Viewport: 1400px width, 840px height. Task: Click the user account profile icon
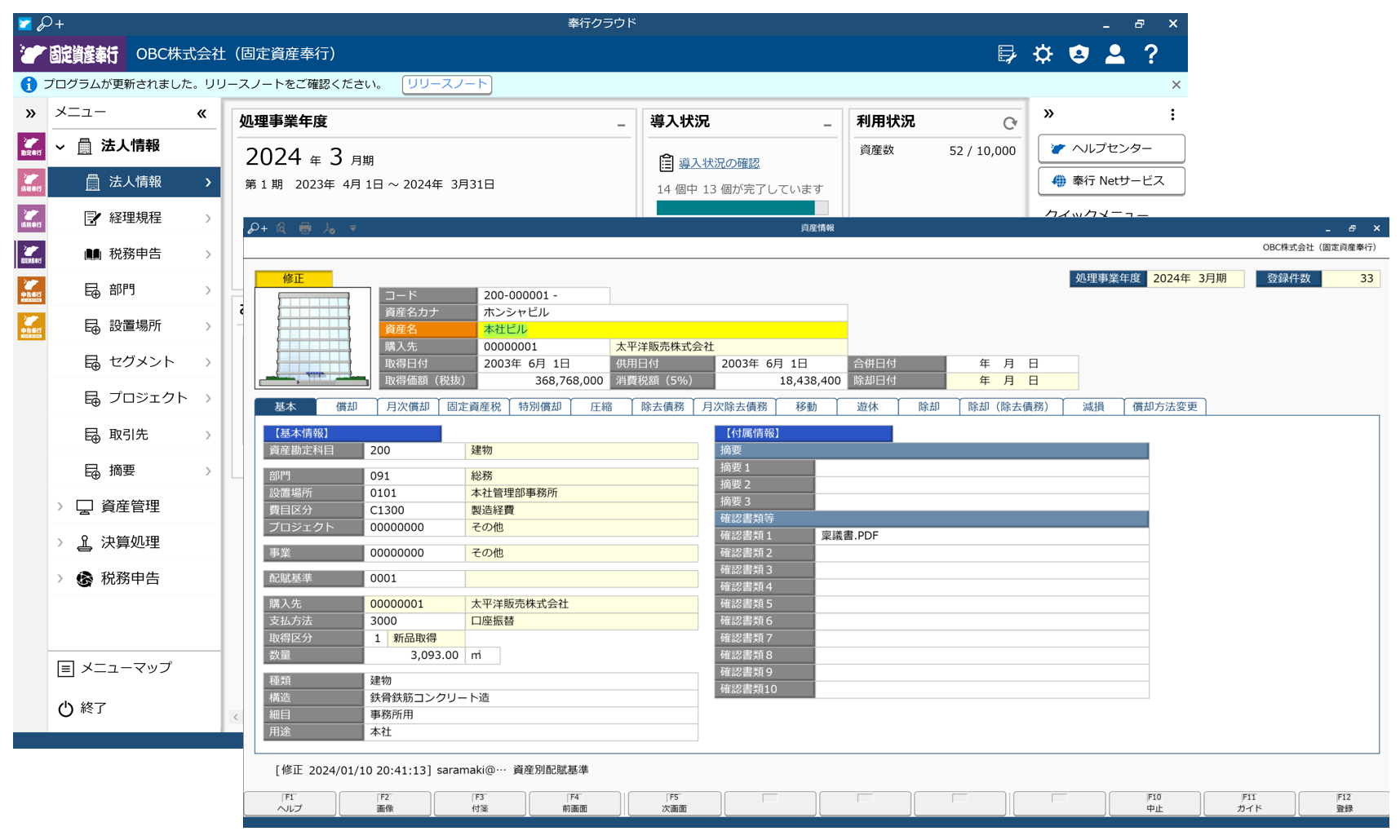(1114, 55)
